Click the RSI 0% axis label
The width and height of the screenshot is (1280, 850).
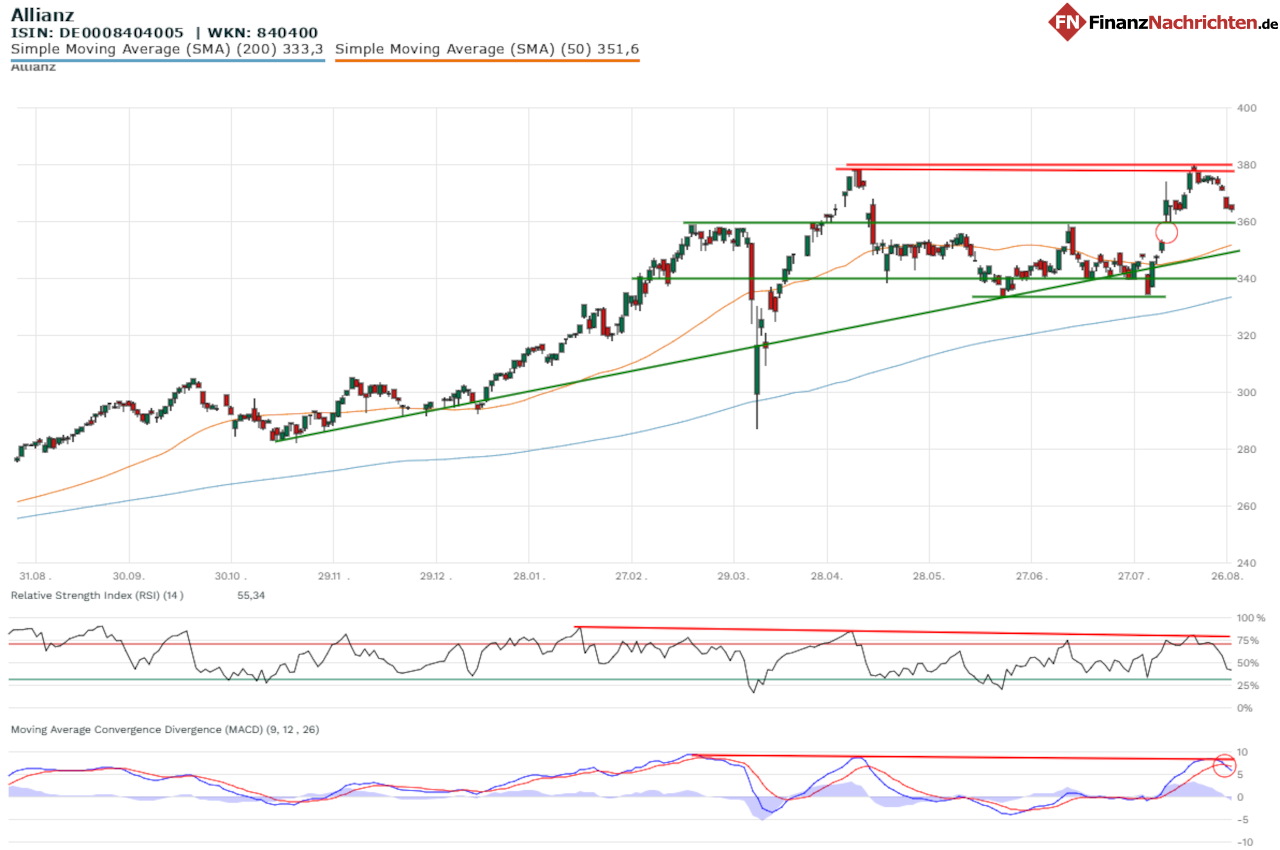pyautogui.click(x=1246, y=708)
